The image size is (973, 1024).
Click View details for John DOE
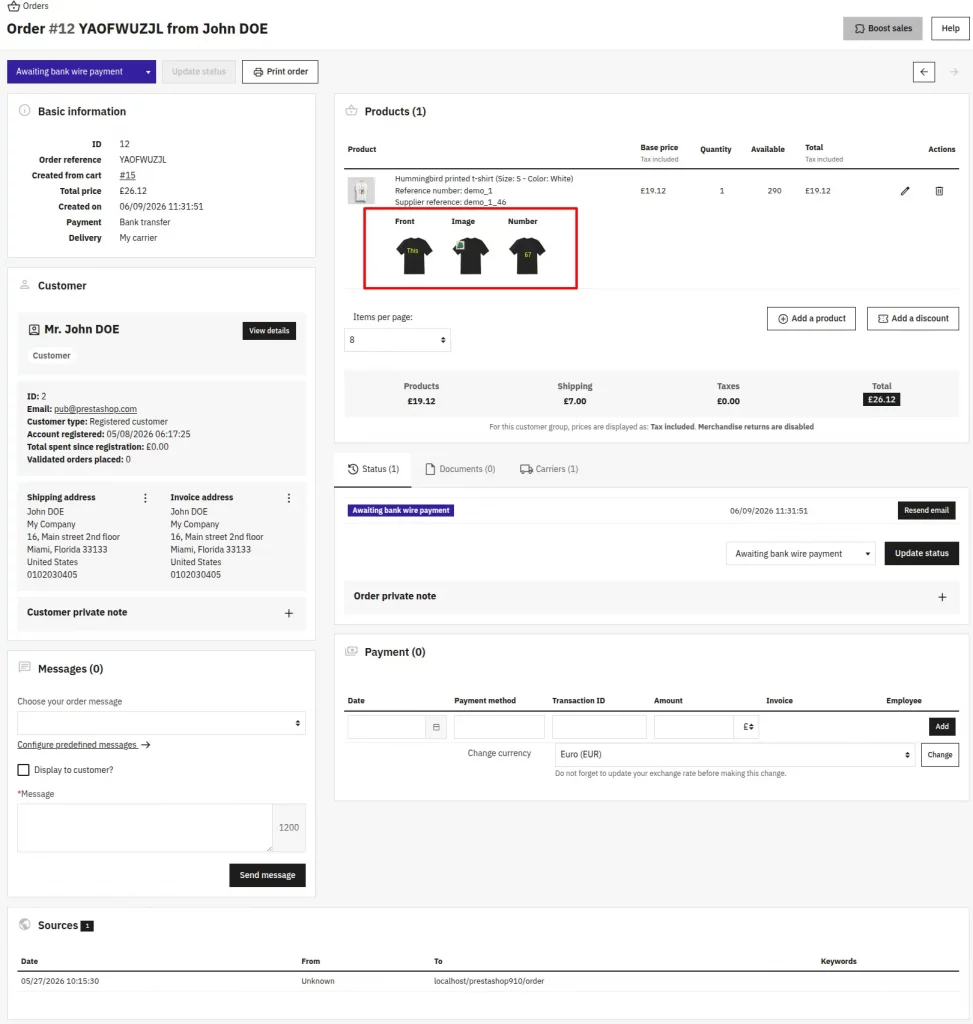(x=269, y=330)
